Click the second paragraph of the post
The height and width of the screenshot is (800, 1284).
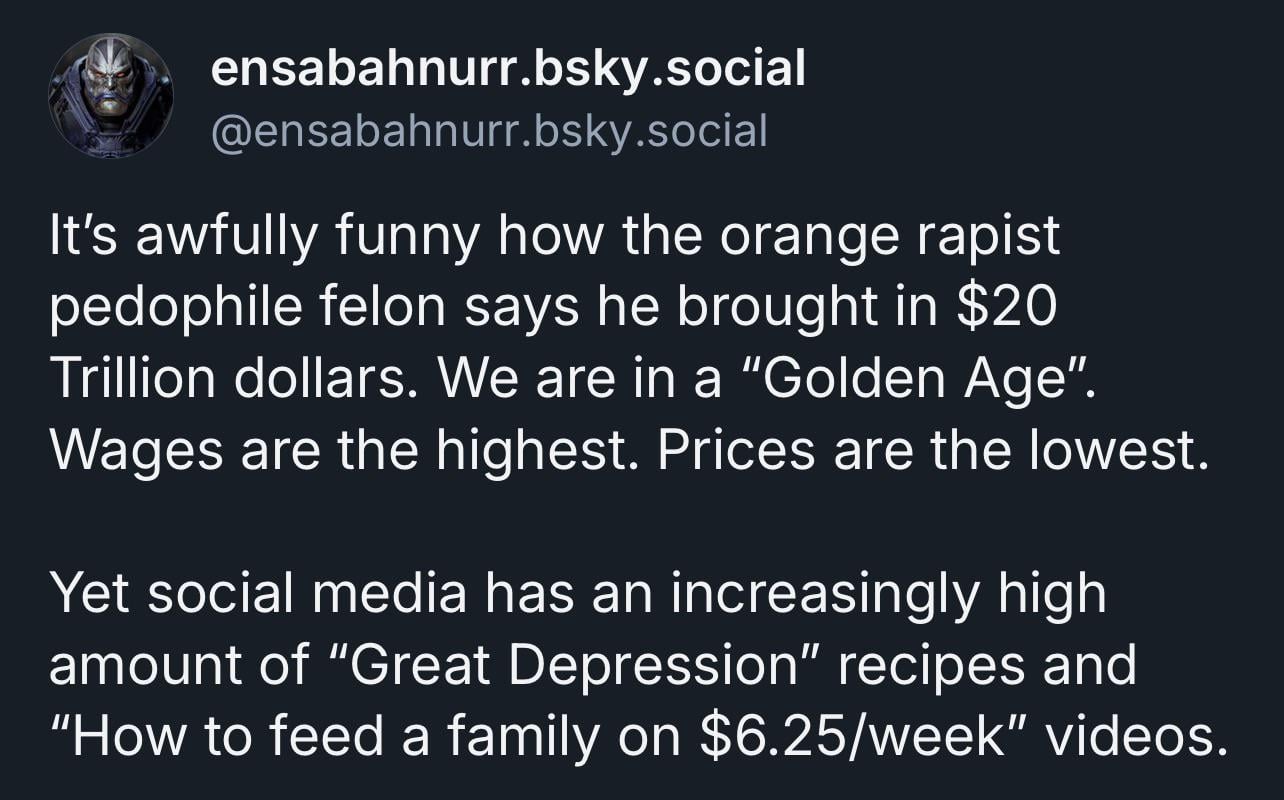pos(620,665)
